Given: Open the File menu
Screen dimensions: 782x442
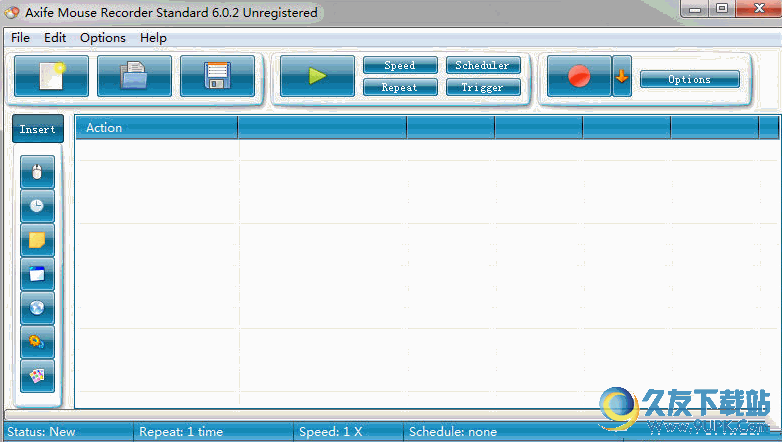Looking at the screenshot, I should (x=20, y=38).
